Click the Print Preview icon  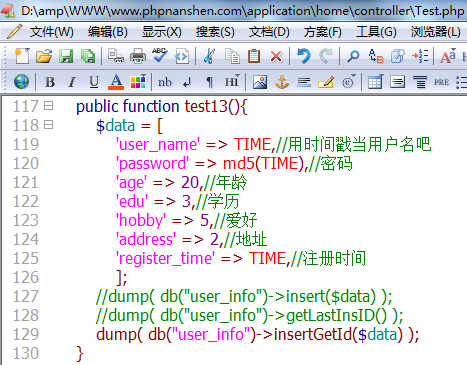[x=116, y=56]
